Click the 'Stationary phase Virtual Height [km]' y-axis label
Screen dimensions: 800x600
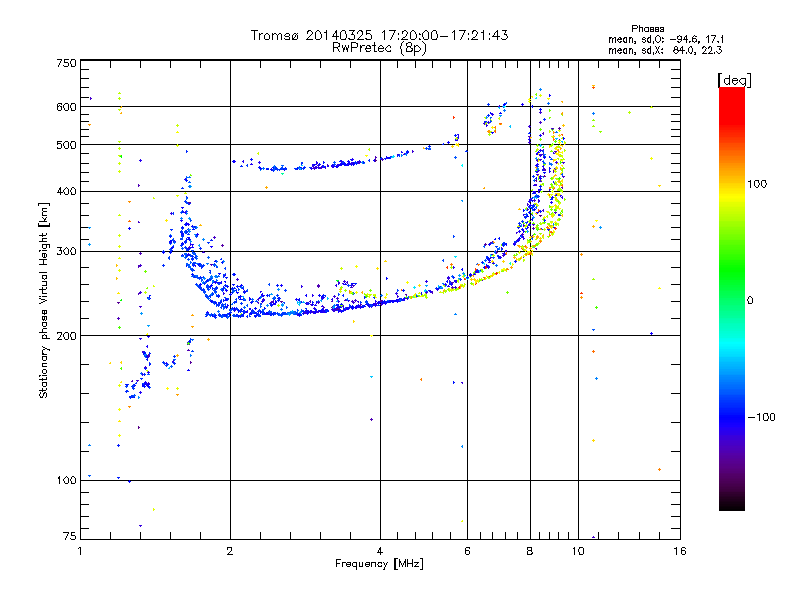[43, 300]
